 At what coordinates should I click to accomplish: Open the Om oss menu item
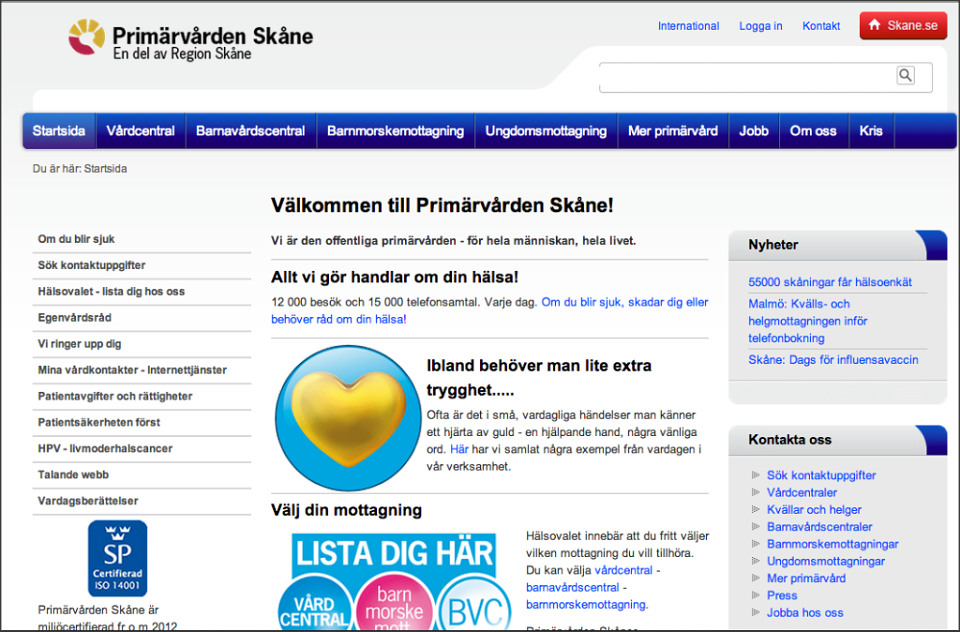[x=813, y=130]
